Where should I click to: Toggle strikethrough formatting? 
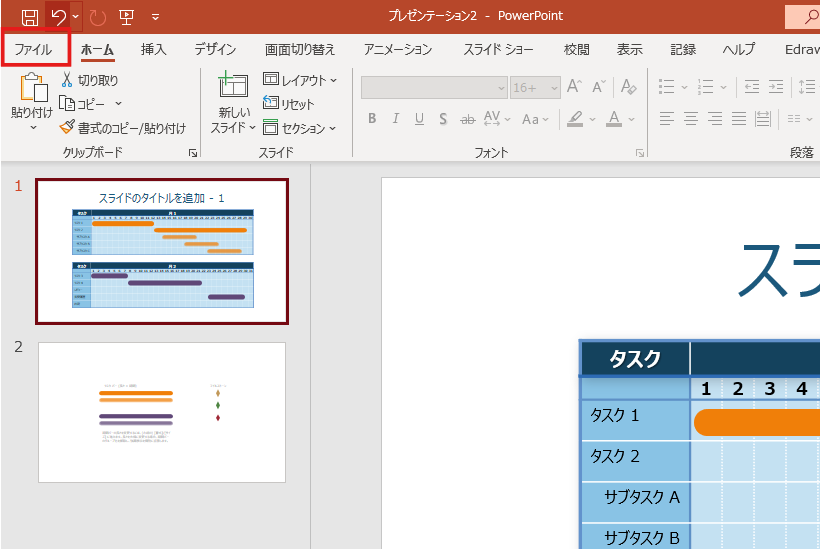468,119
